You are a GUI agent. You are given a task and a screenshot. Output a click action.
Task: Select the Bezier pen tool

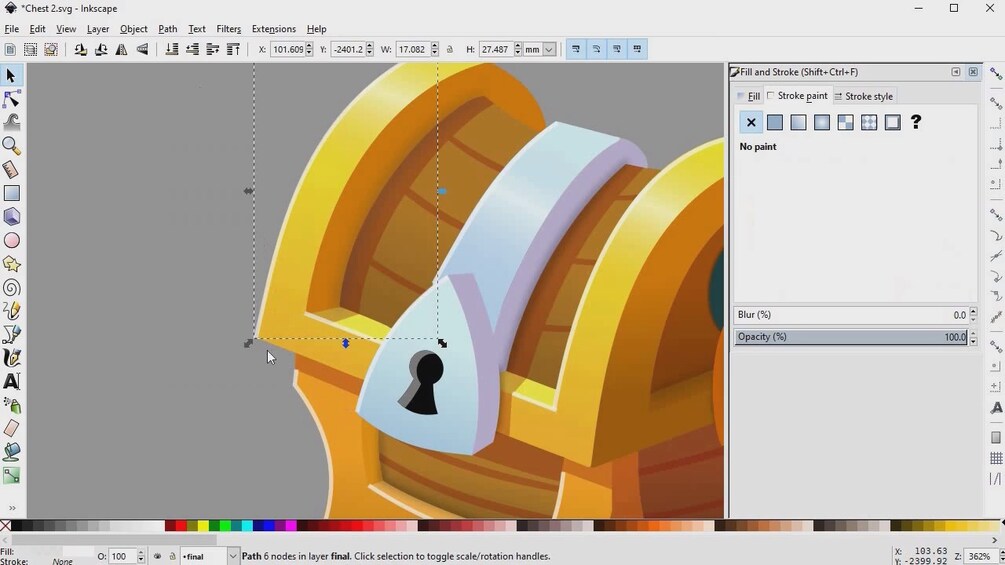coord(11,334)
